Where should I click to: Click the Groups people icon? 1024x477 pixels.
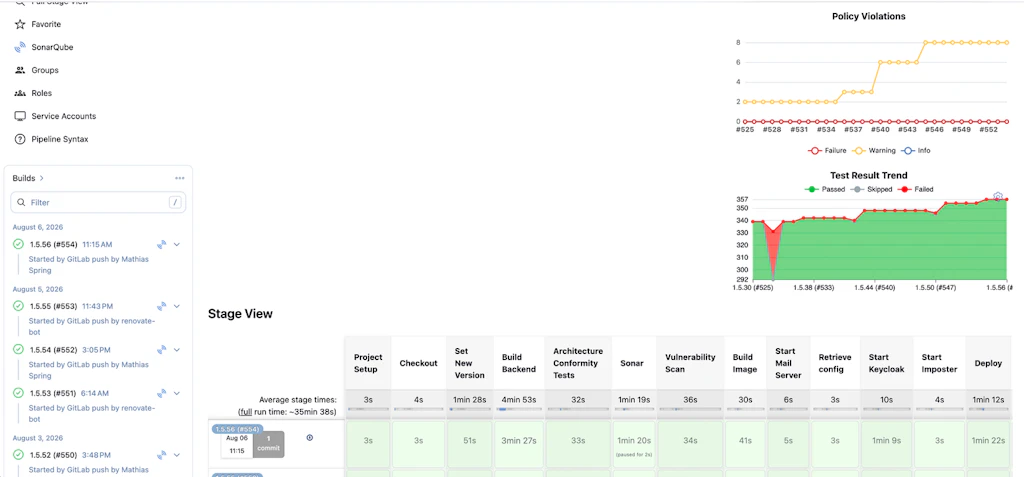click(x=20, y=70)
